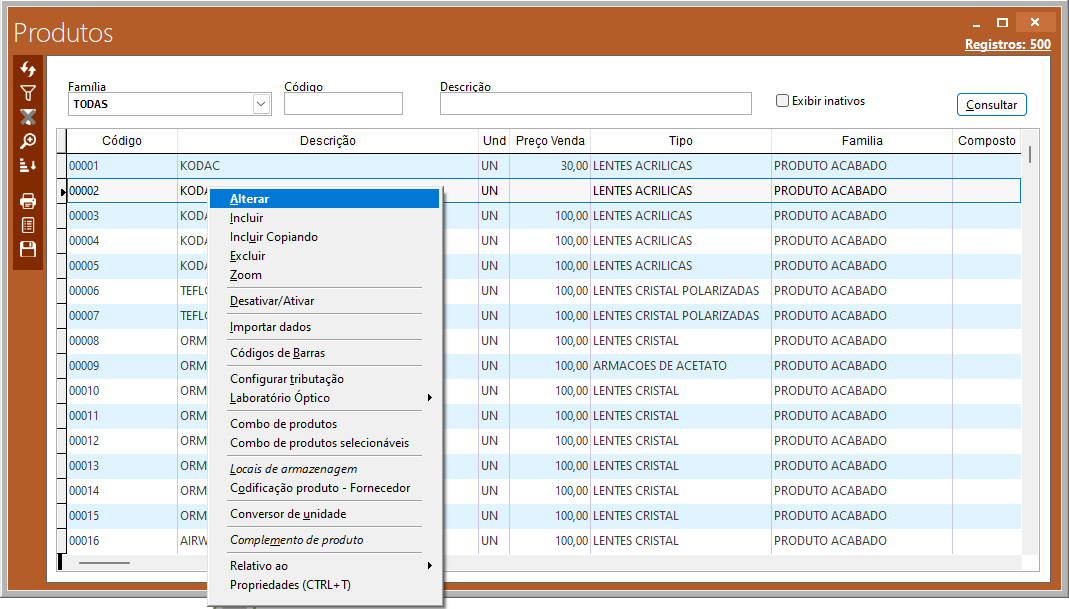1069x609 pixels.
Task: Open the Registros: 500 link
Action: click(x=1007, y=45)
